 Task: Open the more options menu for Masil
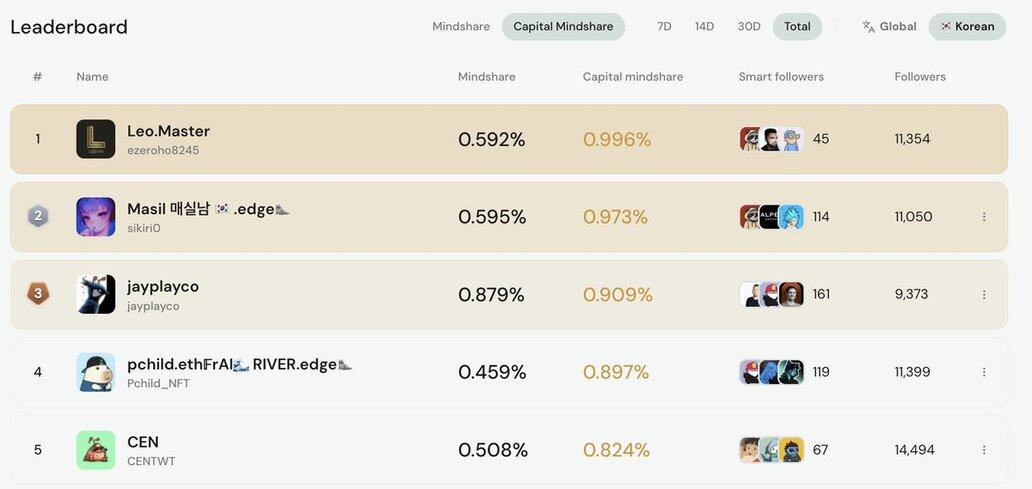pos(984,217)
